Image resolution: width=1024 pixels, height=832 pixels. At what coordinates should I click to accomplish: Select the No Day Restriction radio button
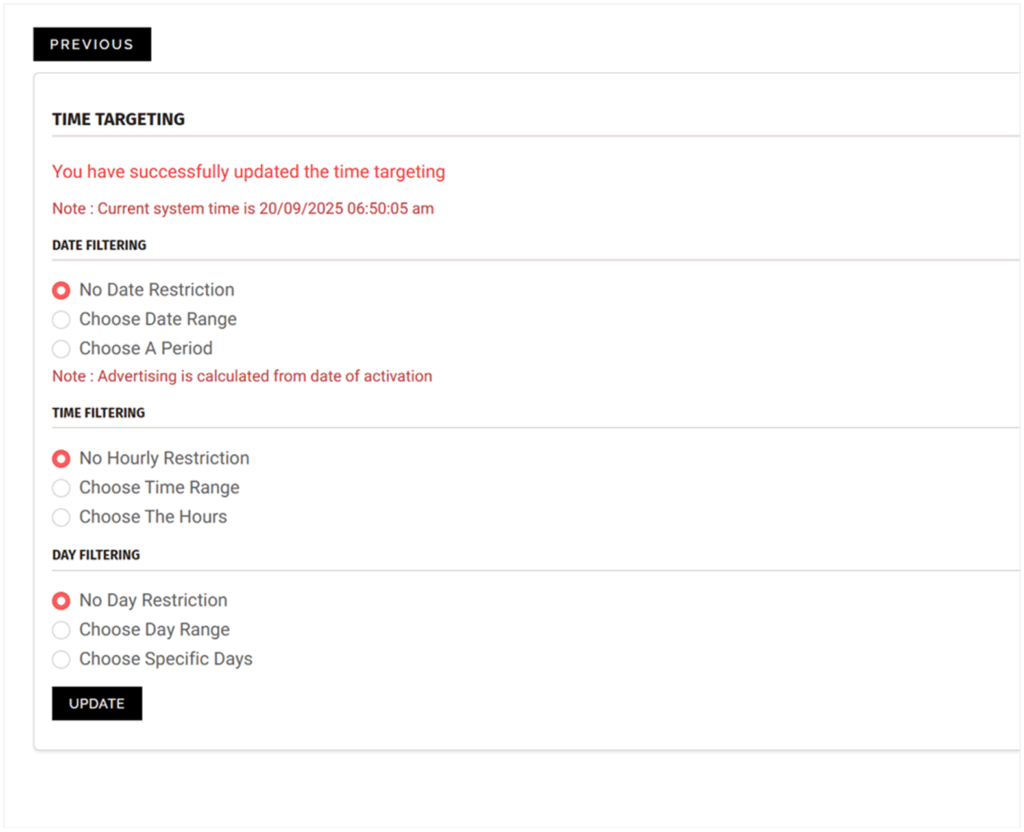pos(61,601)
